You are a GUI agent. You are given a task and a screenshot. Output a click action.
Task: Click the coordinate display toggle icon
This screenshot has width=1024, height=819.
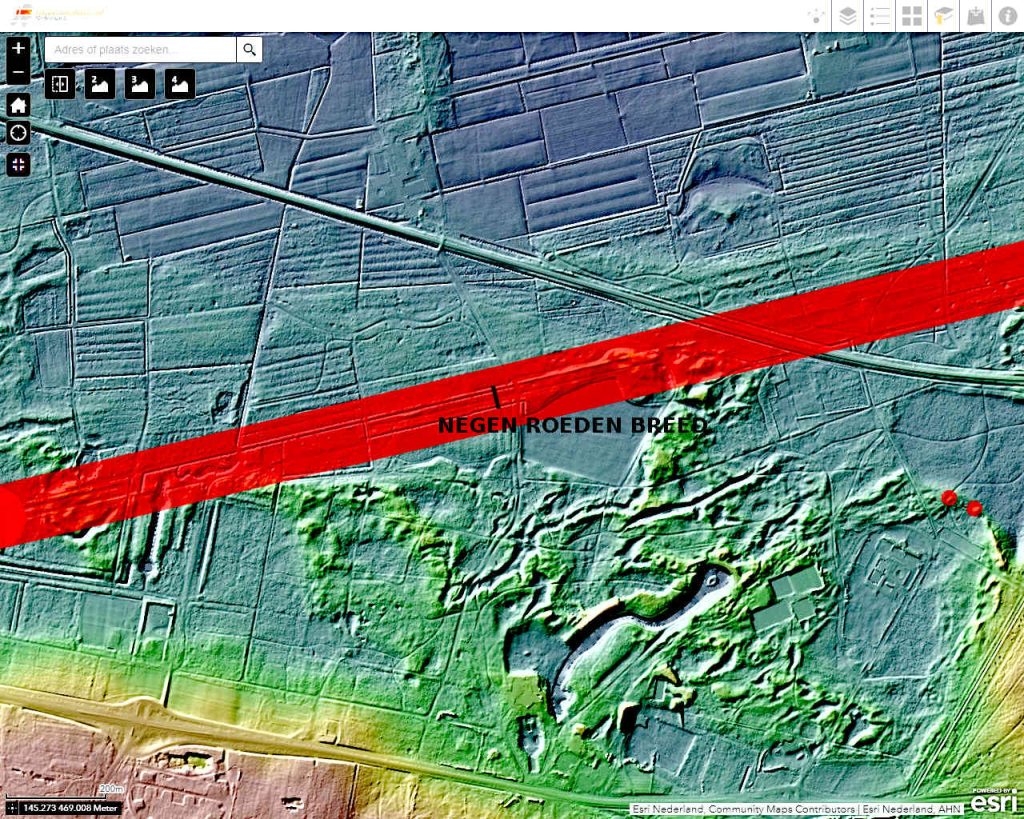click(11, 808)
